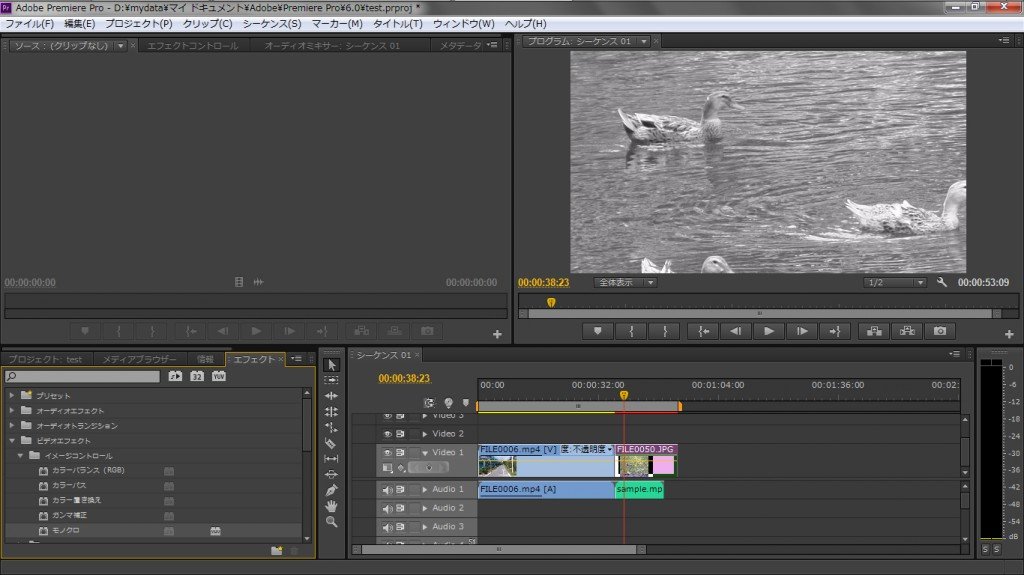Open the Program monitor button editor plus
1024x575 pixels.
click(1009, 334)
